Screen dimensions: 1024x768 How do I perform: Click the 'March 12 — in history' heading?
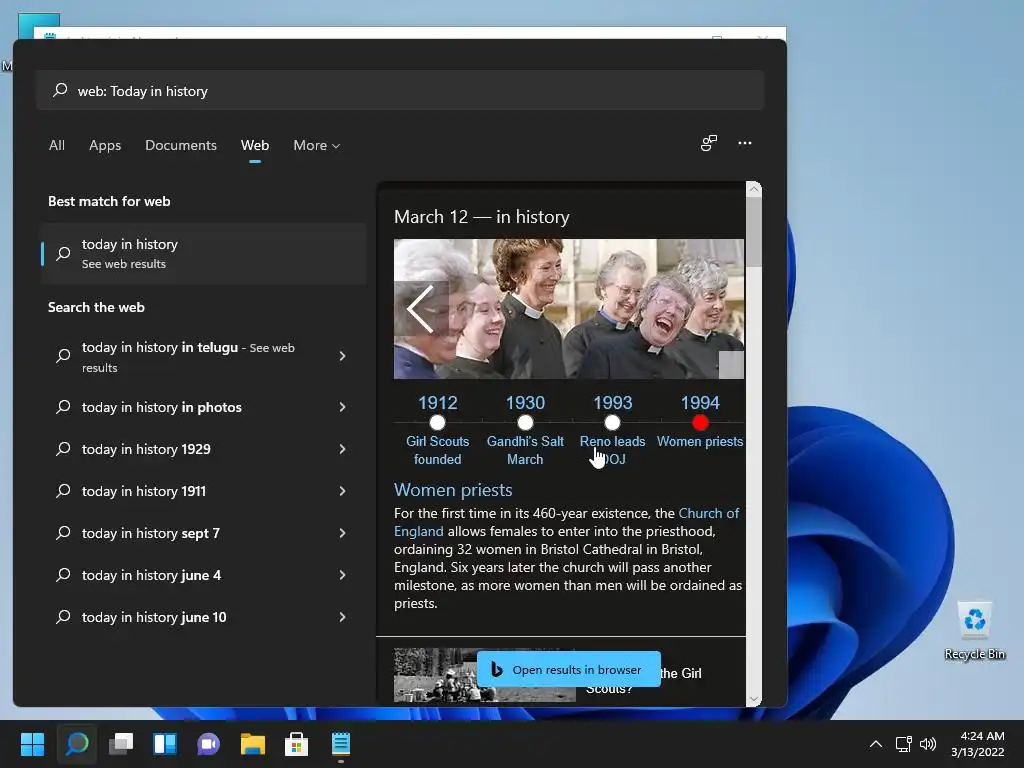tap(482, 216)
